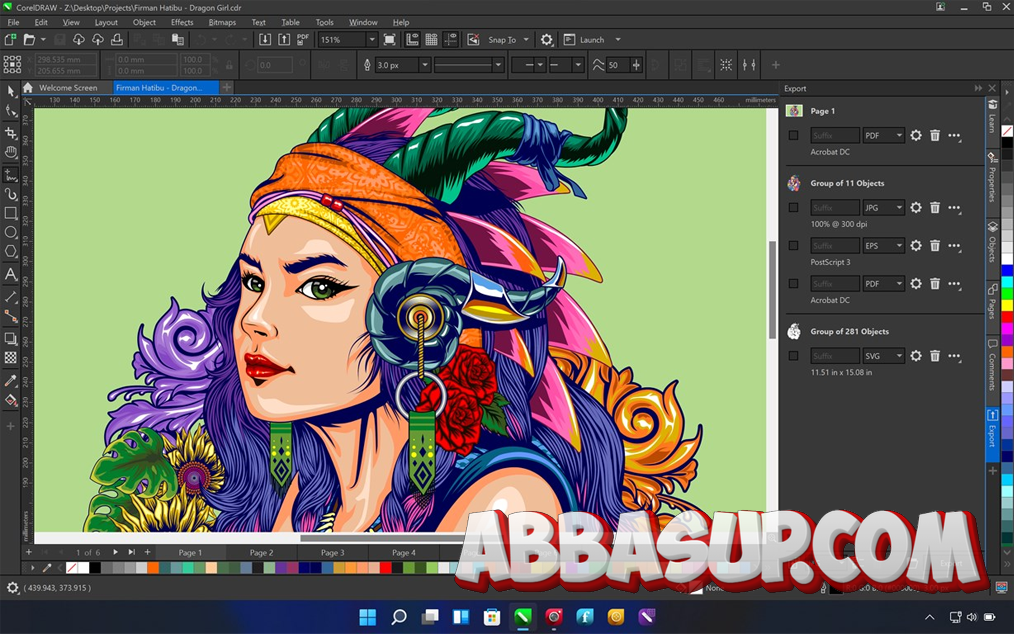Go to the Page 3 tab

(x=332, y=552)
